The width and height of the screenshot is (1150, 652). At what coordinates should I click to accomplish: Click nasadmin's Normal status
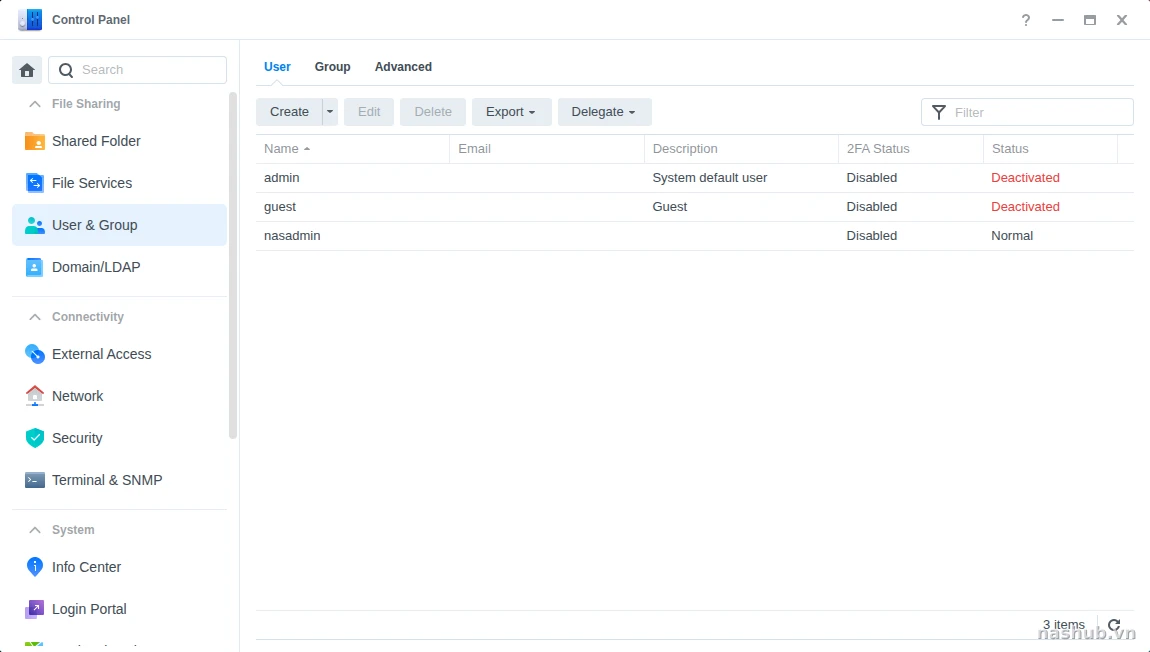point(1011,235)
